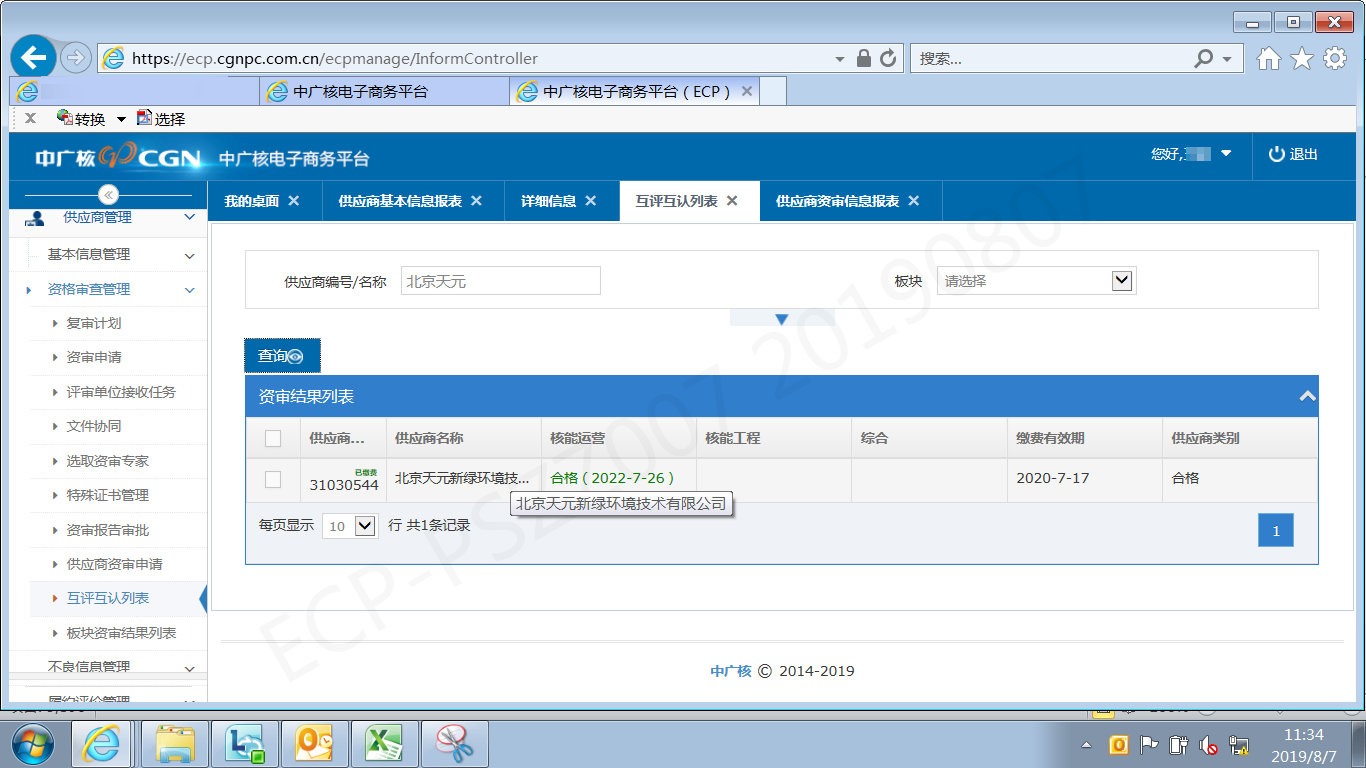
Task: Close the 供应商基本信息报表 tab
Action: (477, 201)
